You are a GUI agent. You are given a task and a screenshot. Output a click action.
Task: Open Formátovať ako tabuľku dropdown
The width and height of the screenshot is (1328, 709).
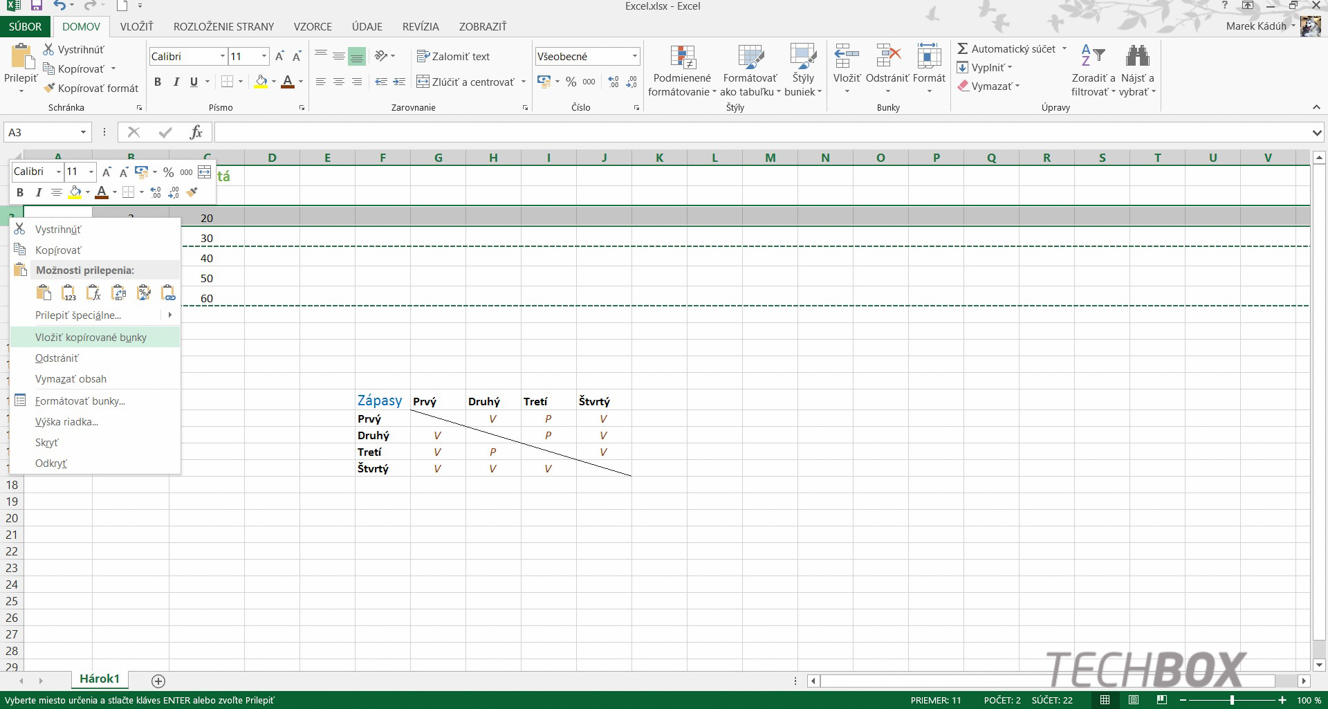tap(751, 70)
